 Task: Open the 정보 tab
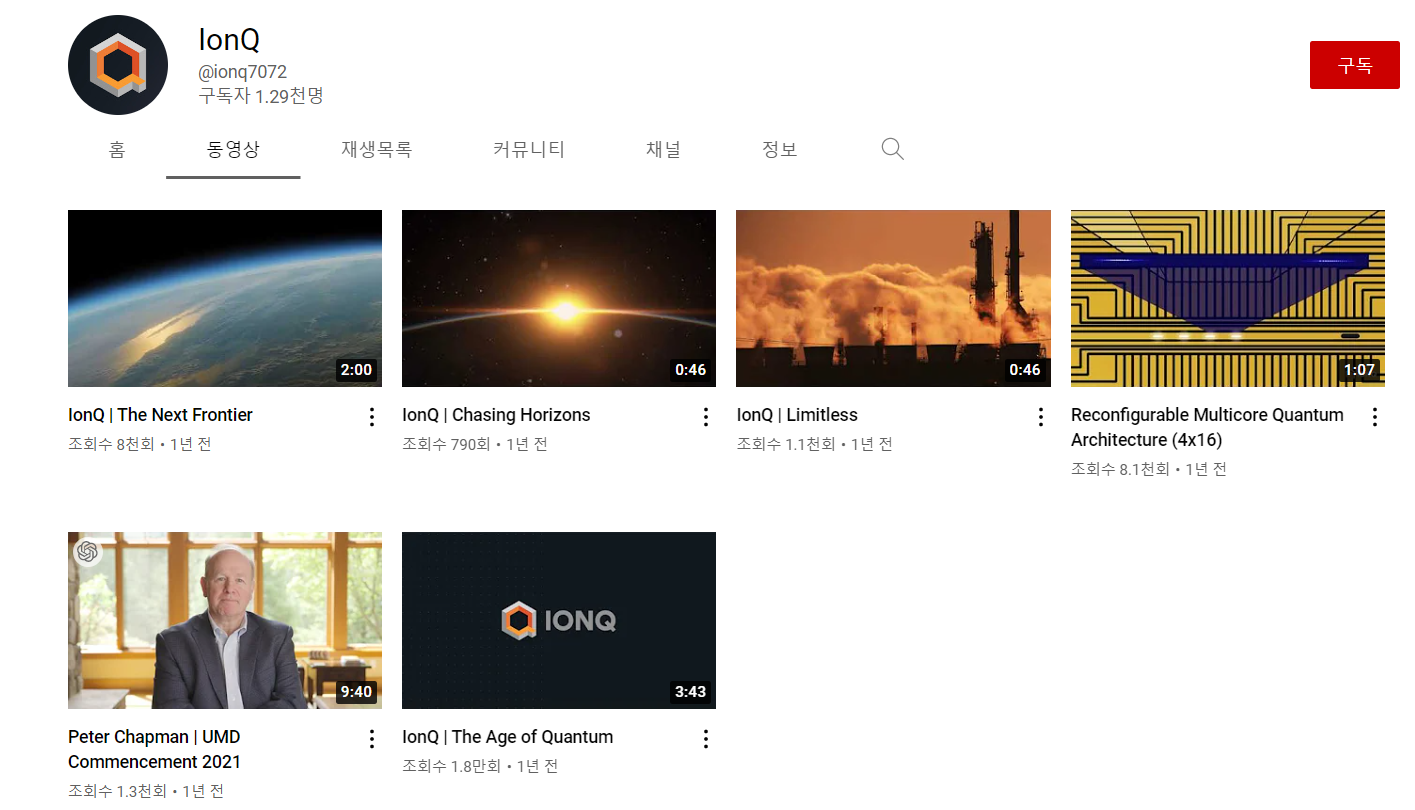(779, 150)
